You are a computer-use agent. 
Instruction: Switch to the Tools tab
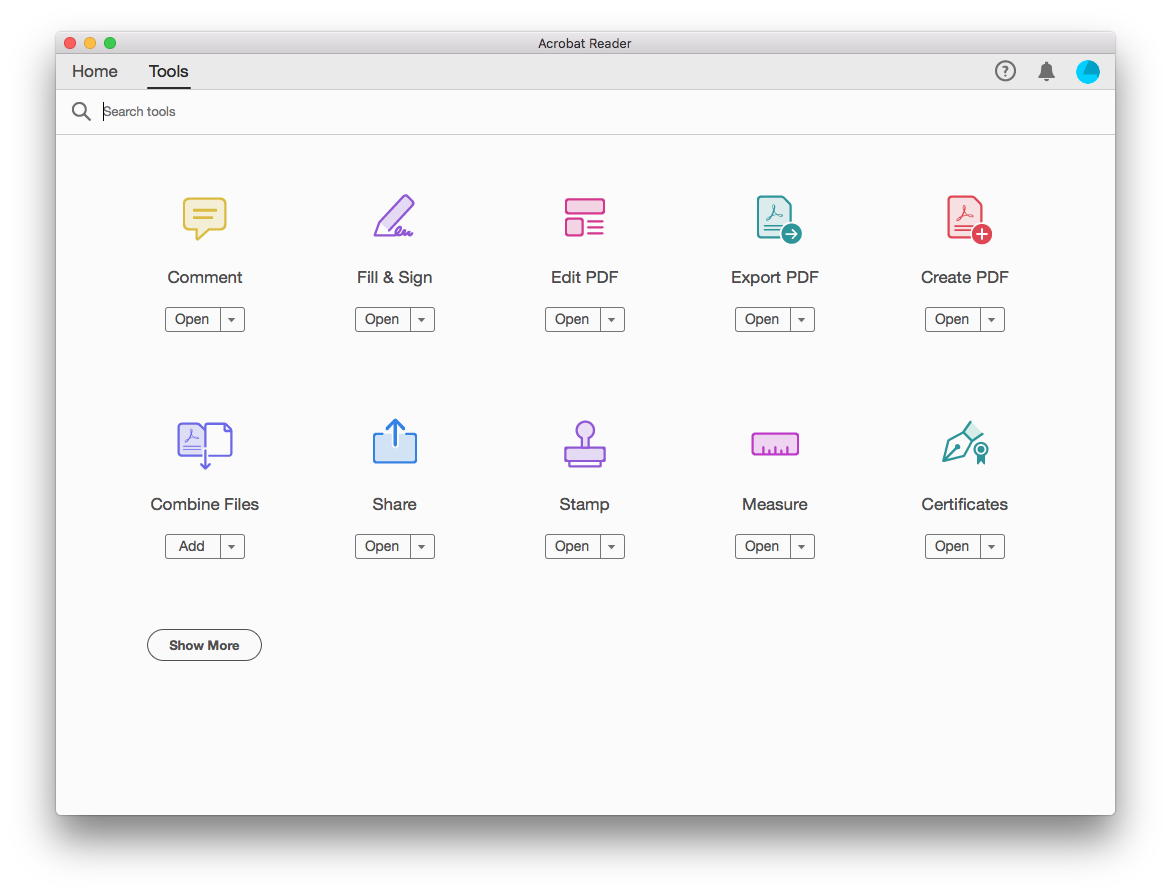click(169, 72)
